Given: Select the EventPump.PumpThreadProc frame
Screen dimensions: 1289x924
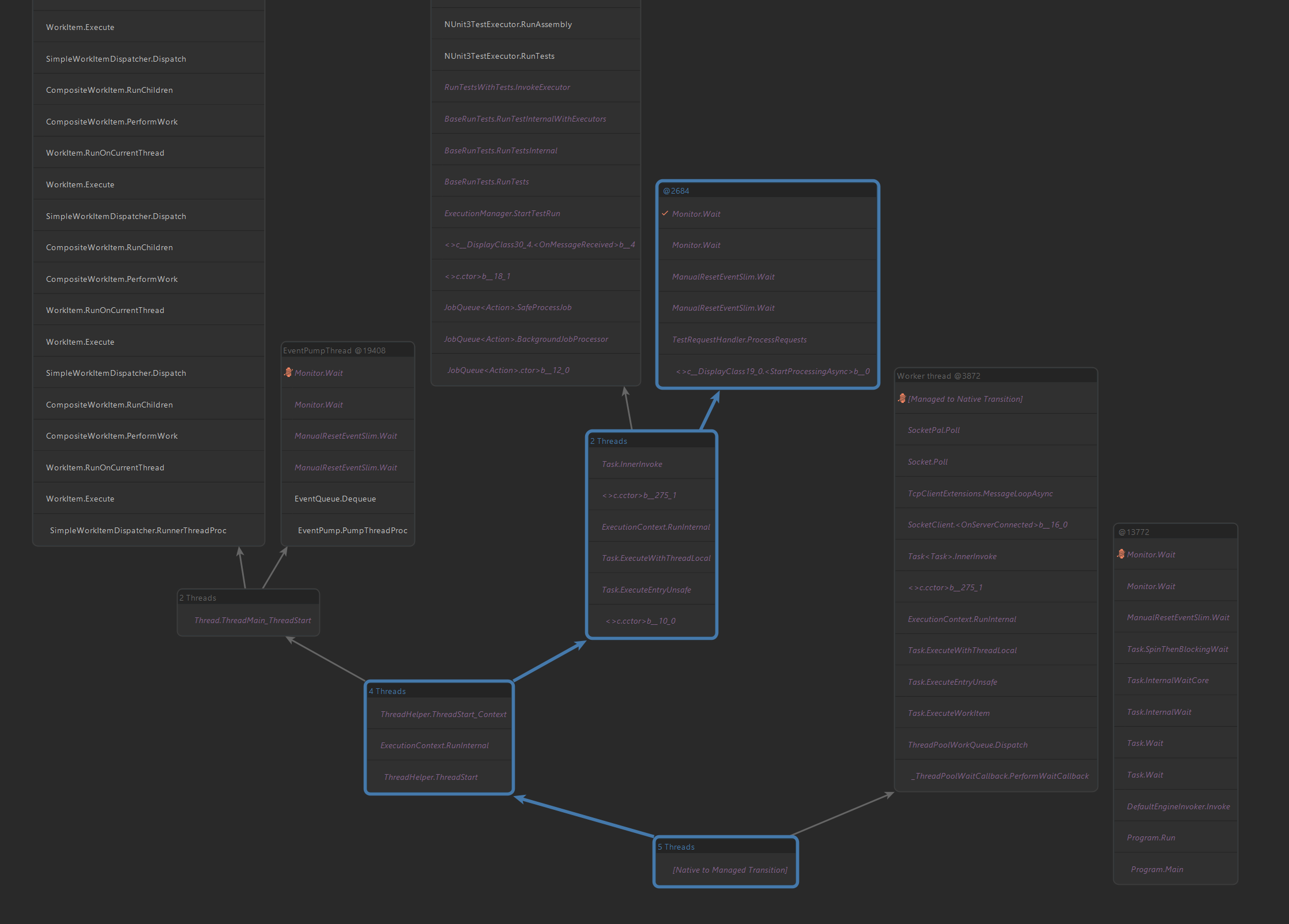Looking at the screenshot, I should click(352, 530).
